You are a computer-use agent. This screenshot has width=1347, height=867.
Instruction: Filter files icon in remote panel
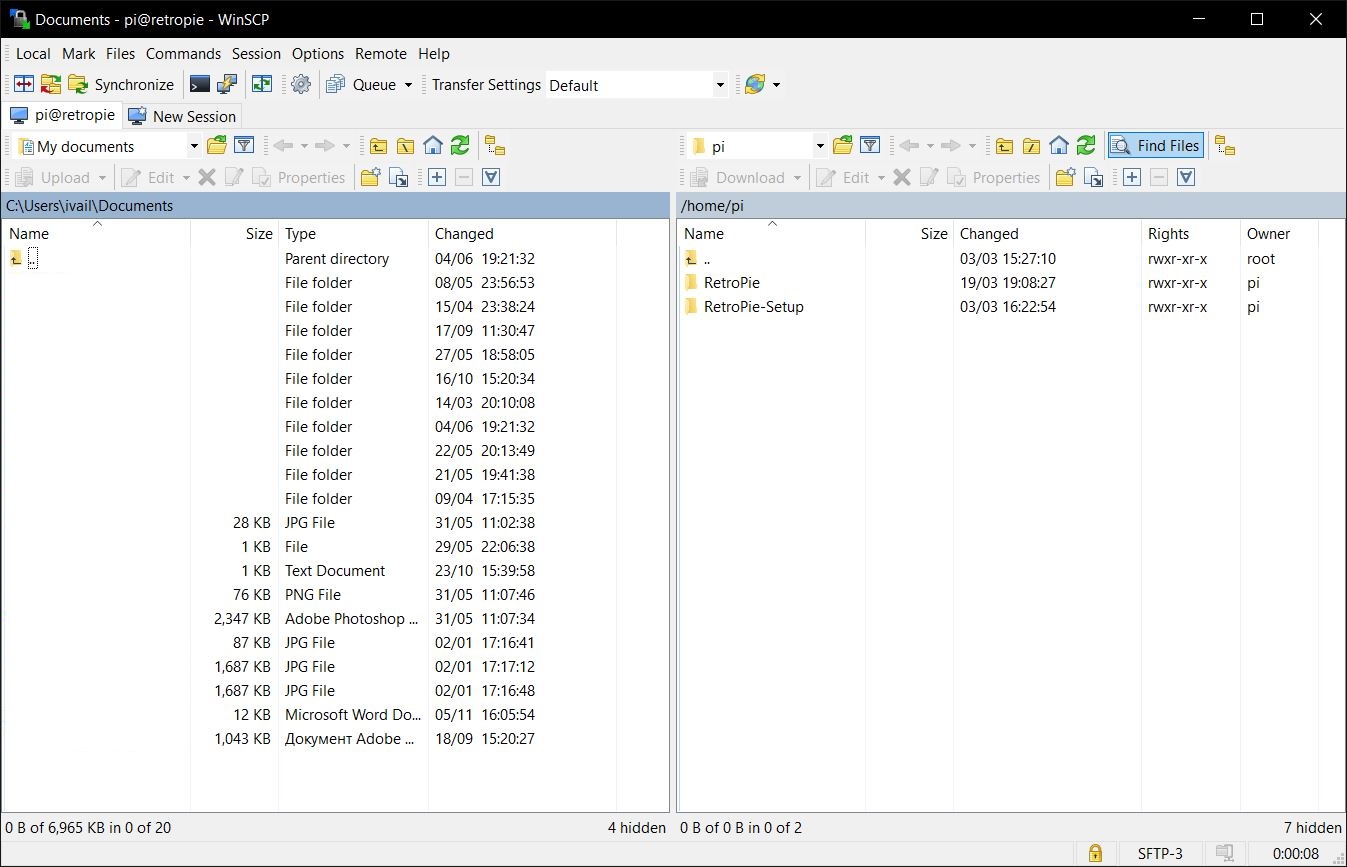[x=870, y=146]
